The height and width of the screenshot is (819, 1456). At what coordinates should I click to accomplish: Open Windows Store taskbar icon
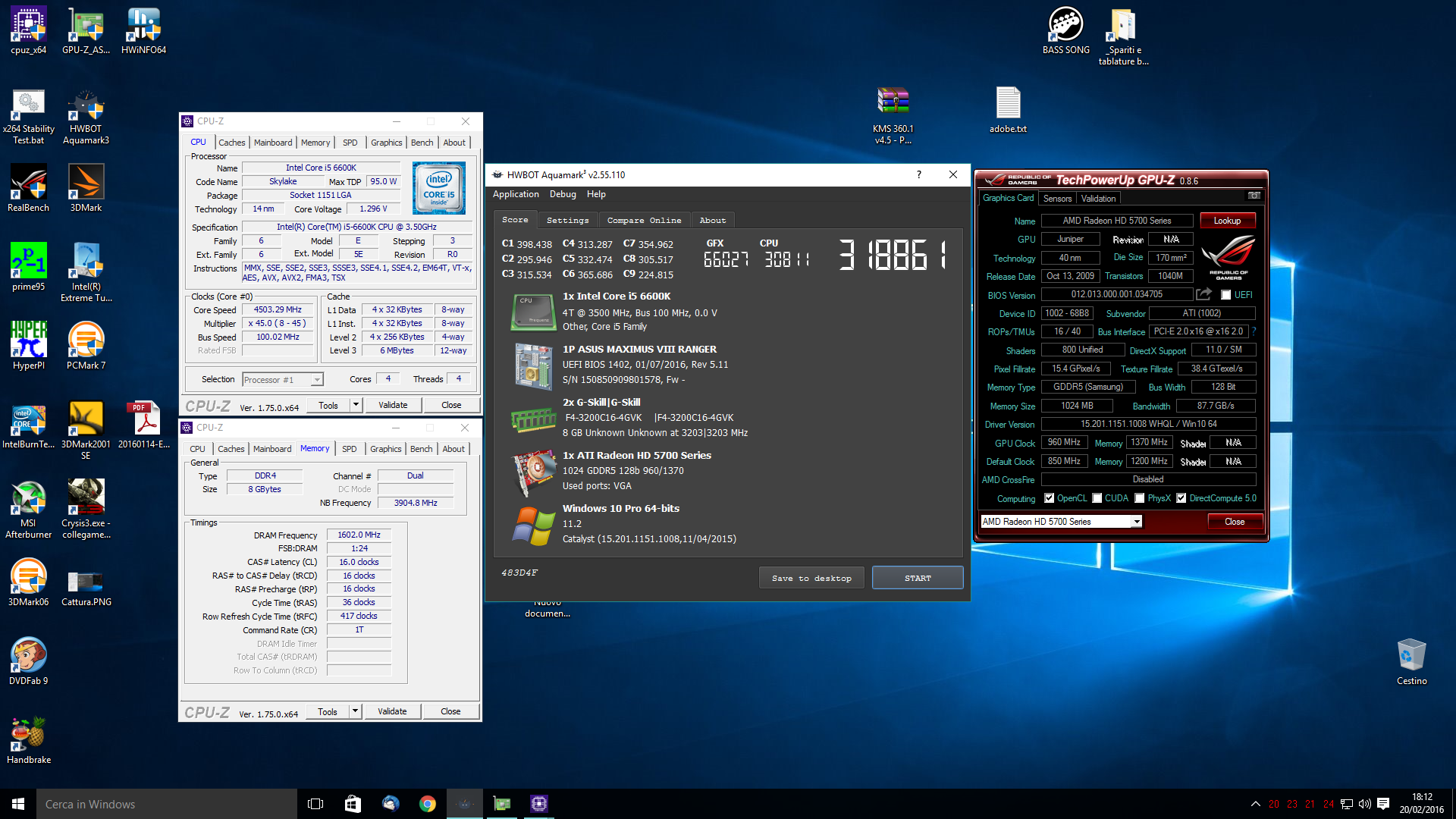click(x=353, y=804)
